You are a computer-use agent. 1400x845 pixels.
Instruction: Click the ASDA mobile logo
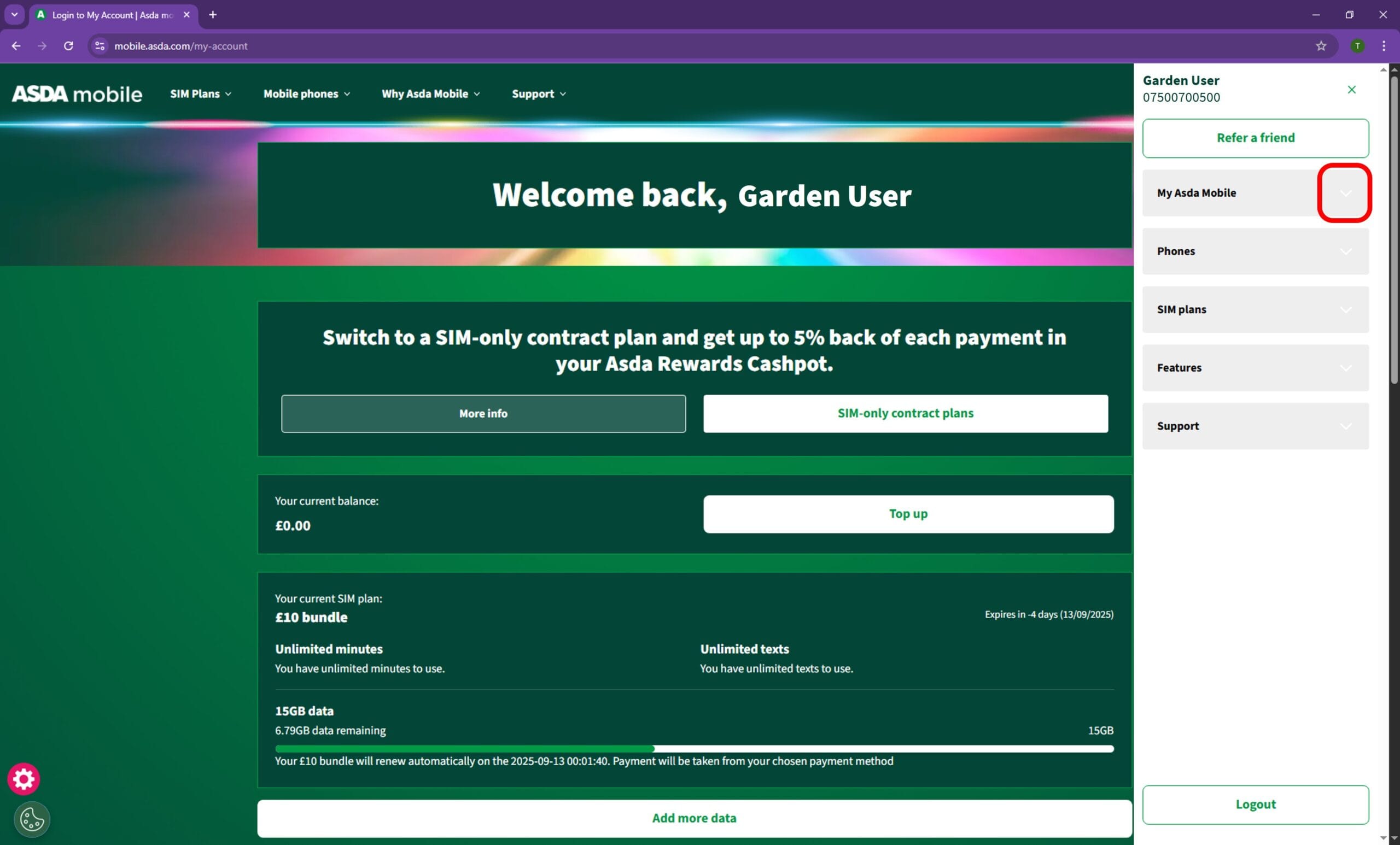coord(77,93)
